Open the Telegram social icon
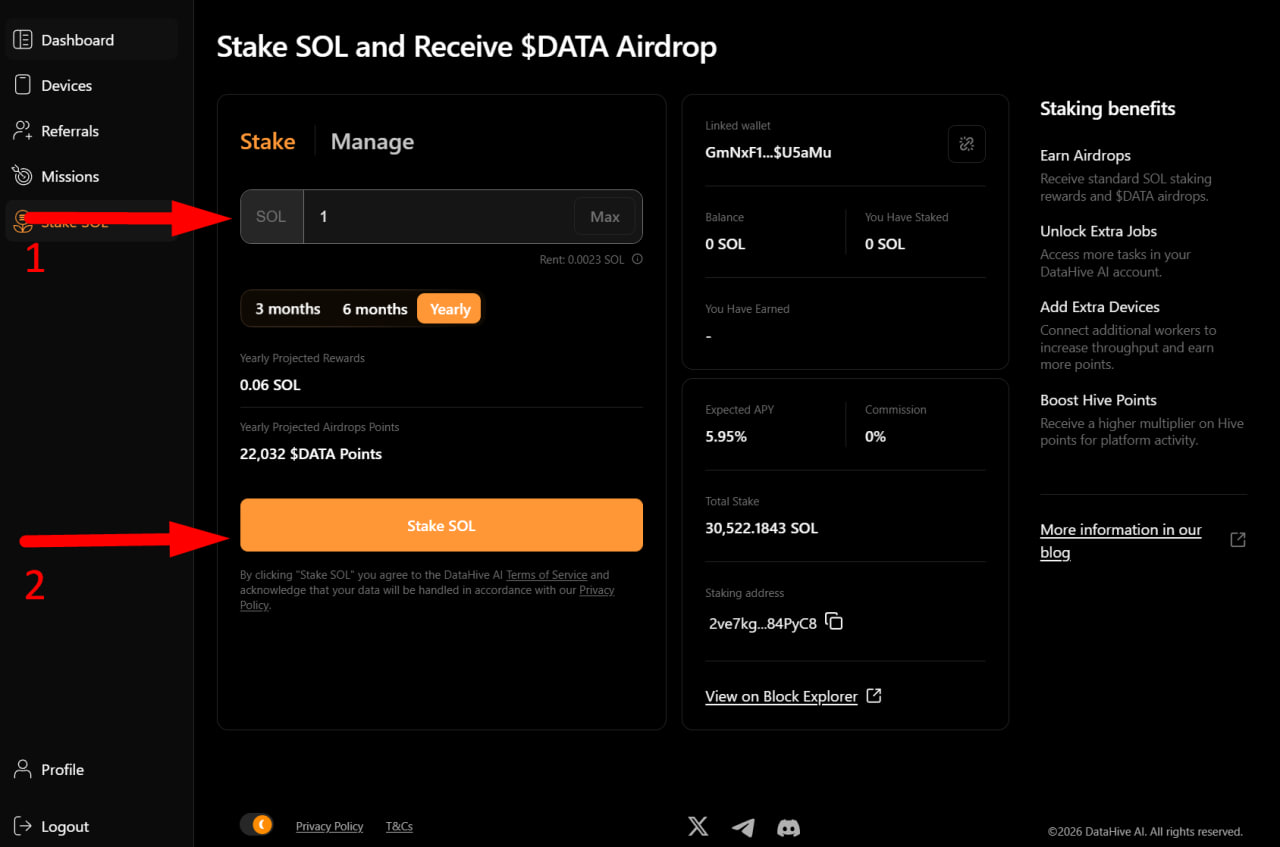 (743, 827)
